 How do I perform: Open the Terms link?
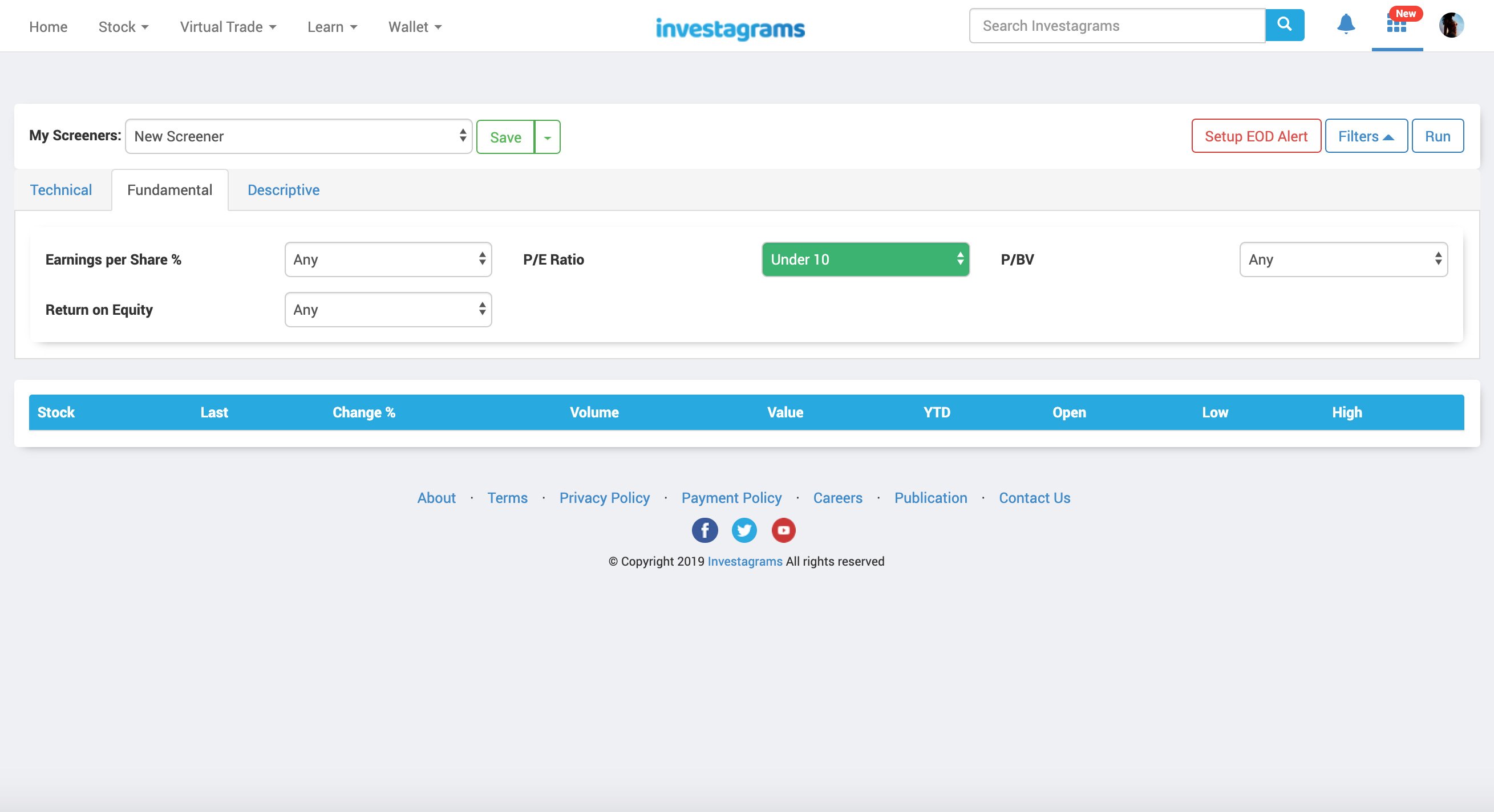coord(508,498)
